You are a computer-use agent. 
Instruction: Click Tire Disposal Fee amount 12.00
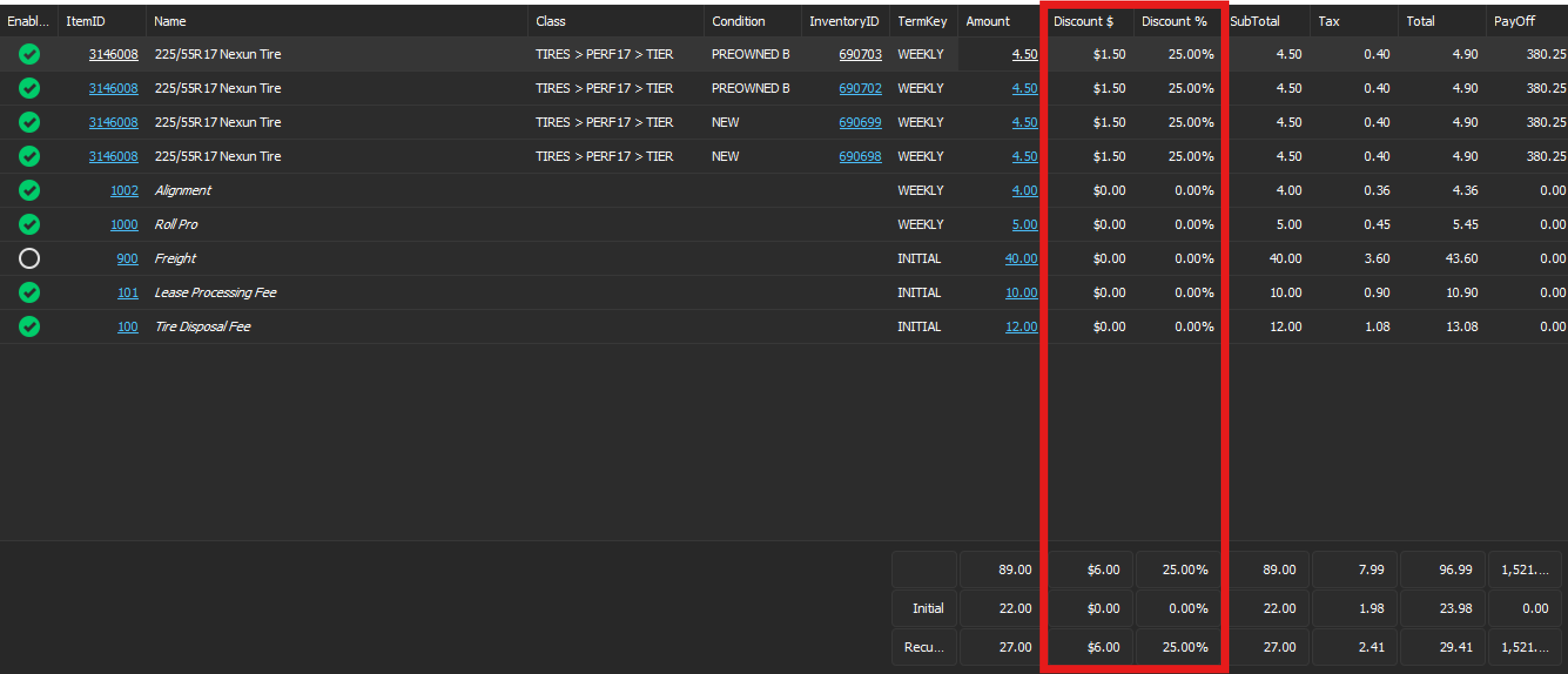tap(1021, 326)
